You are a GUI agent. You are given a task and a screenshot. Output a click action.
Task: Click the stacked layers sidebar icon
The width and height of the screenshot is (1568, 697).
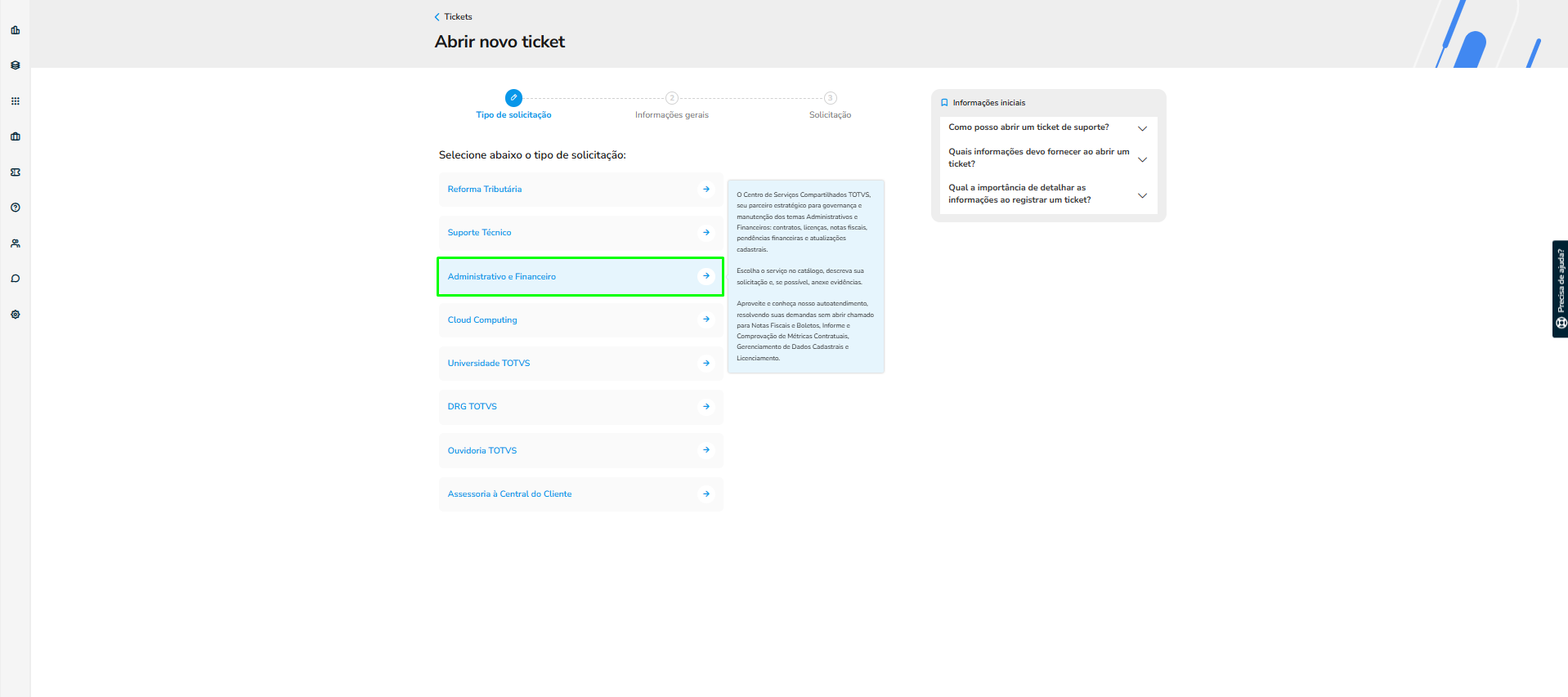tap(16, 65)
